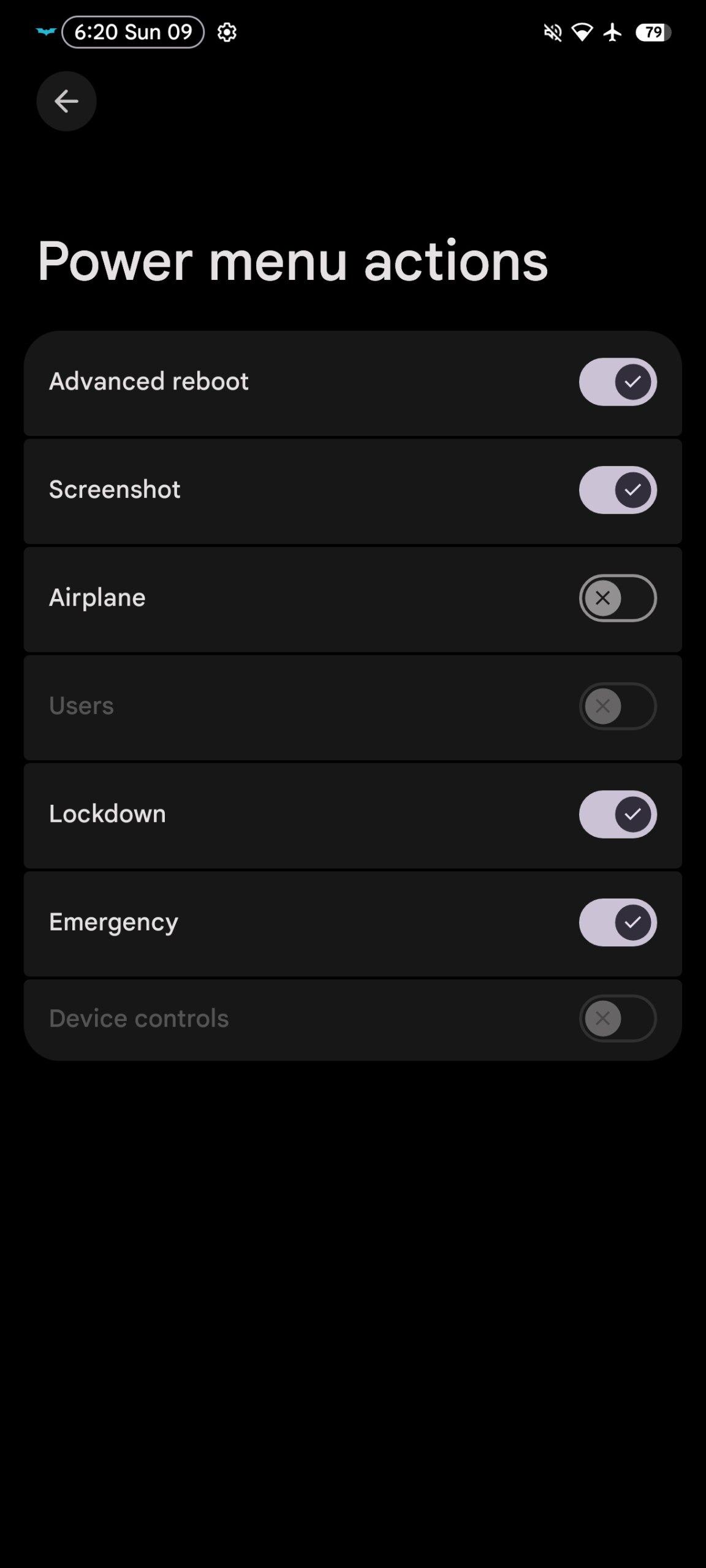Disable the Advanced reboot toggle
The height and width of the screenshot is (1568, 706).
618,382
